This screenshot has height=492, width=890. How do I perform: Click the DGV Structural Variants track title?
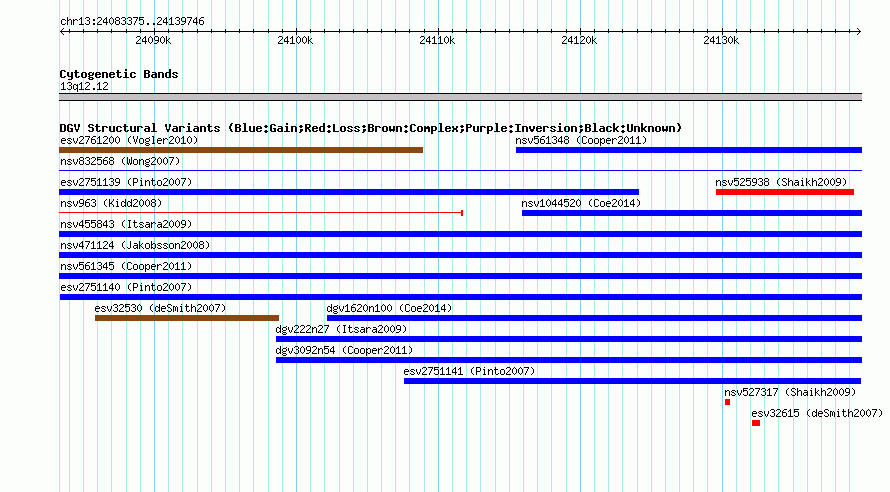click(371, 128)
